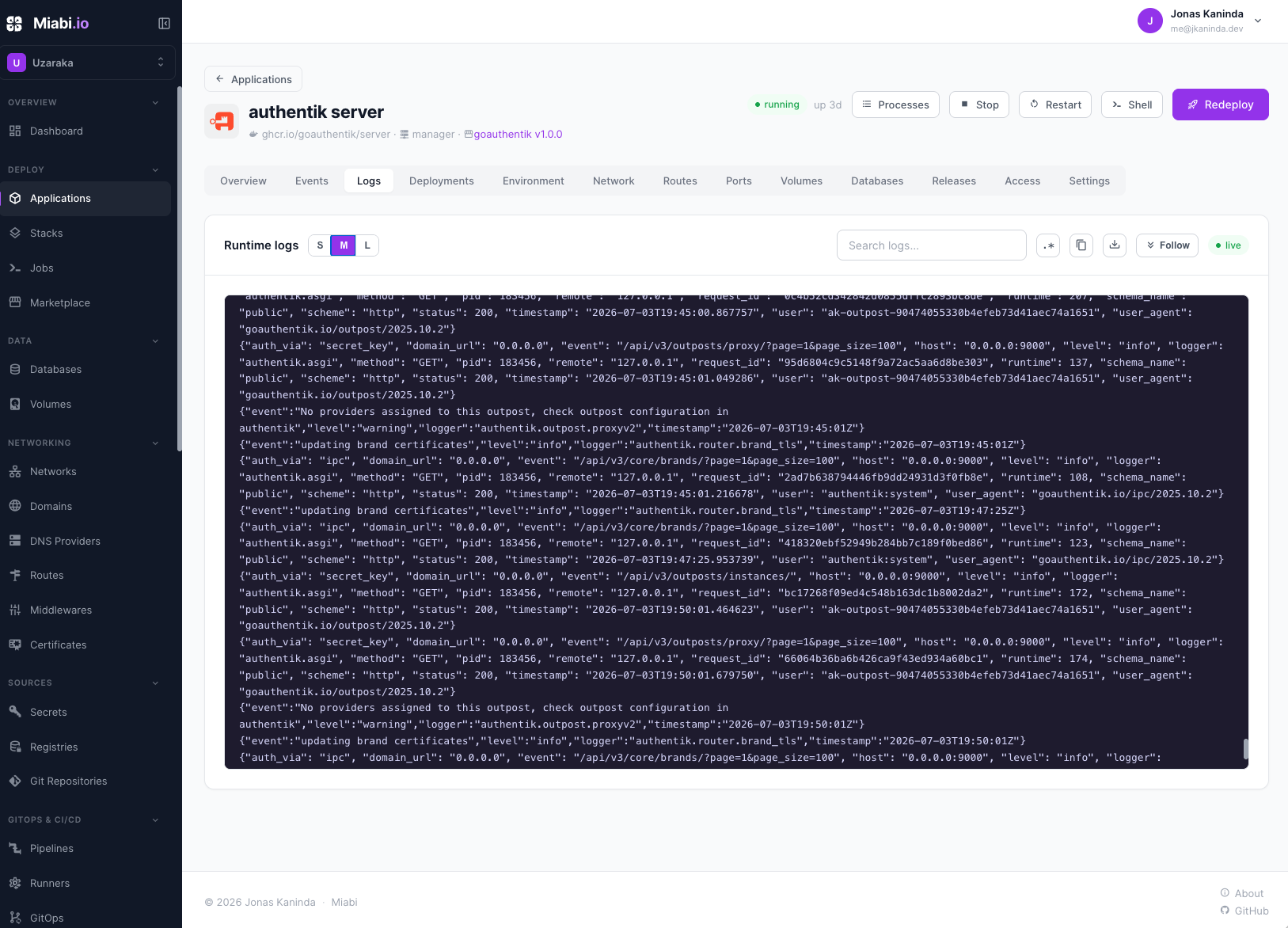Collapse the GitOps & CI/CD section
Screen dimensions: 1288x928
tap(155, 820)
